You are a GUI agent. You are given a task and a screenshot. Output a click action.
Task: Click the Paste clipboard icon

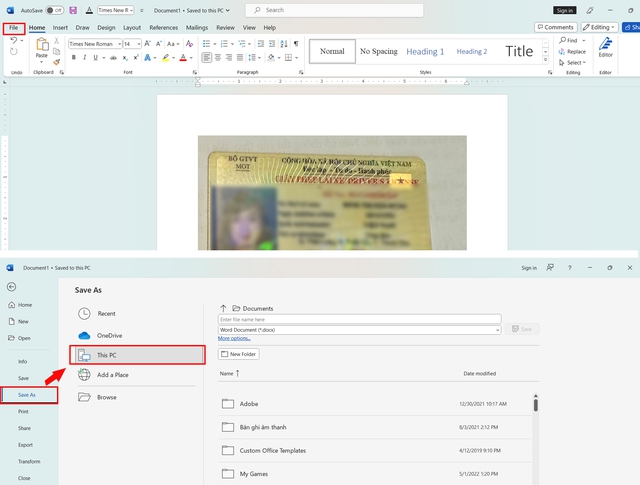[41, 46]
